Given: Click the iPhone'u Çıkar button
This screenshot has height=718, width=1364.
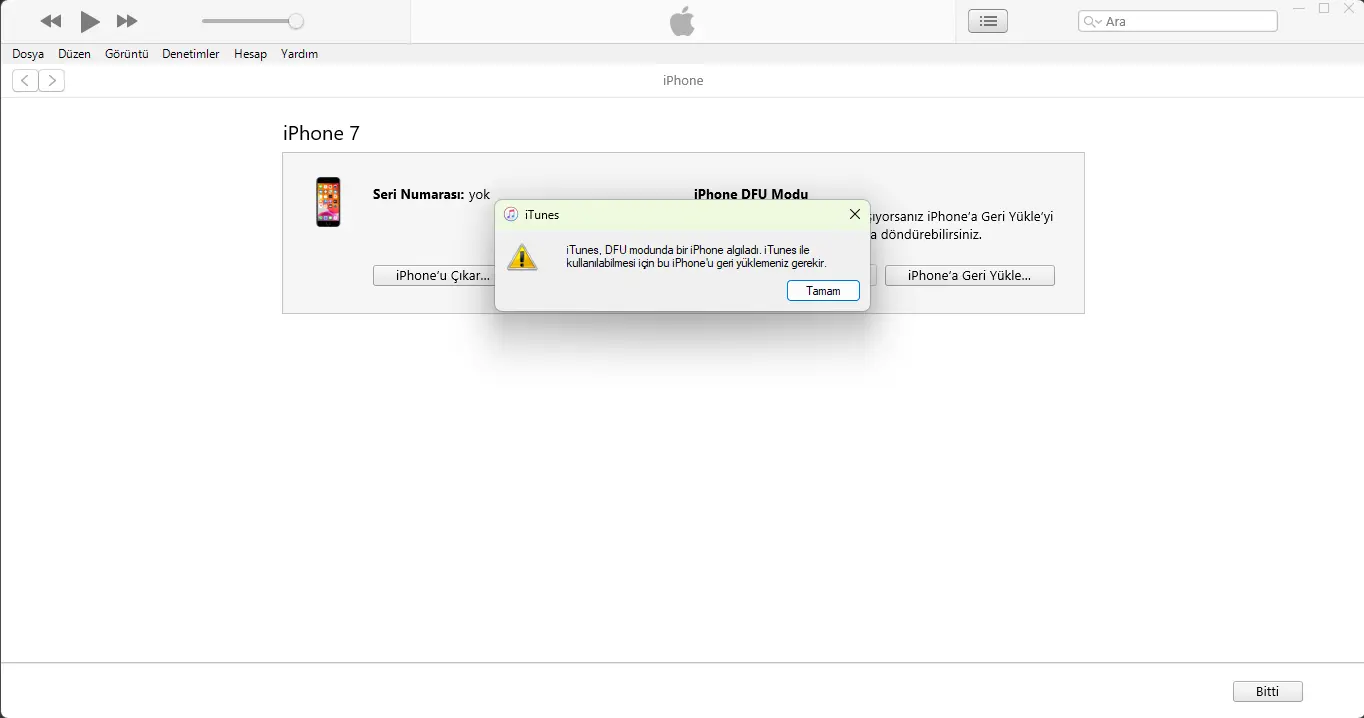Looking at the screenshot, I should point(434,275).
